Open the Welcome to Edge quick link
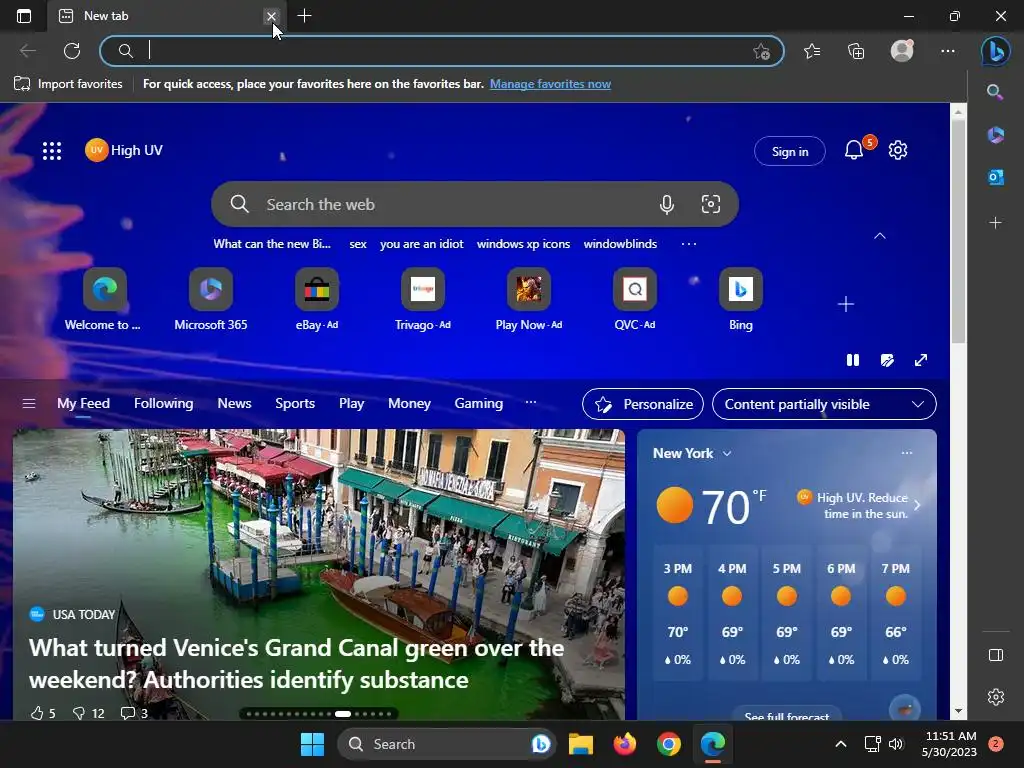 pos(104,300)
